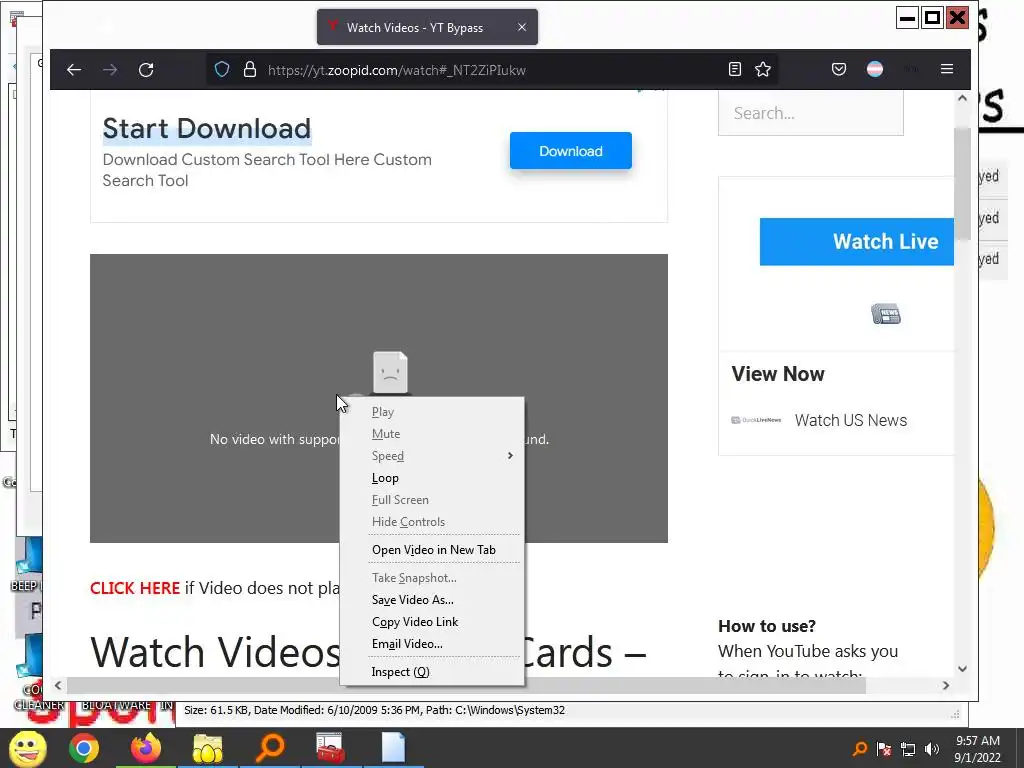Click the orange magnifier tray icon
This screenshot has height=768, width=1024.
(860, 748)
